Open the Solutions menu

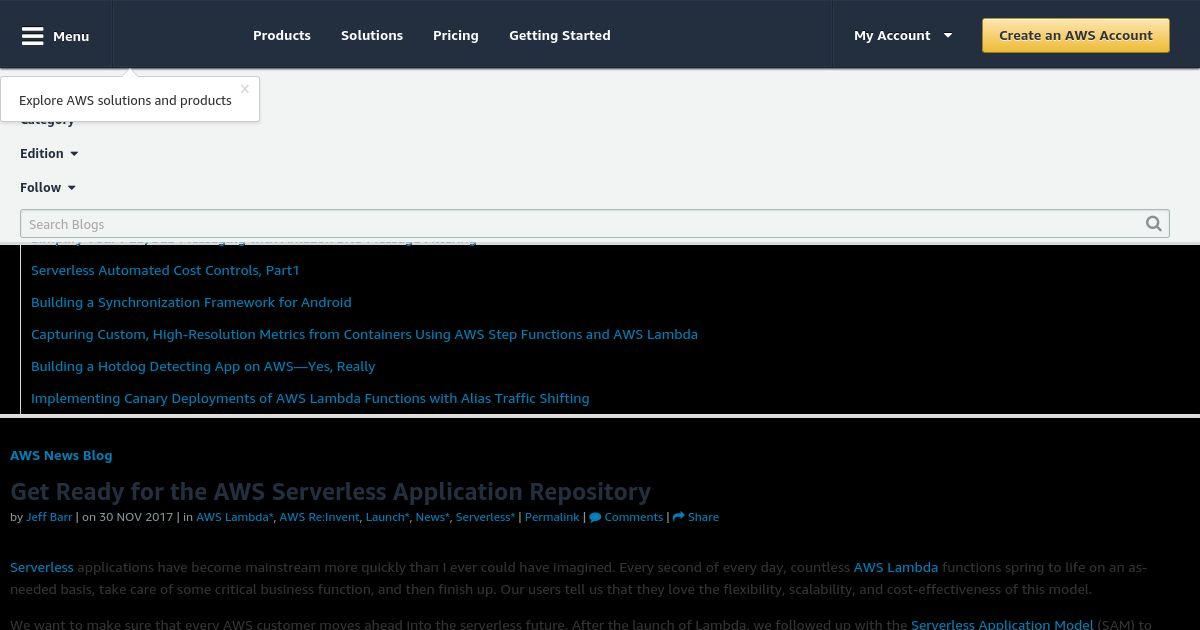[x=372, y=35]
